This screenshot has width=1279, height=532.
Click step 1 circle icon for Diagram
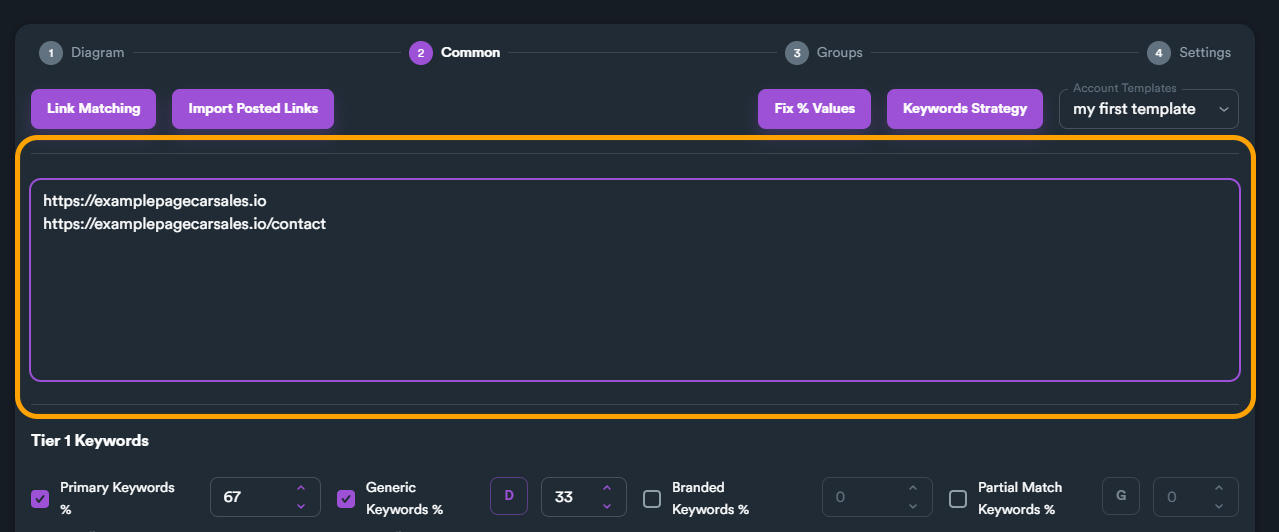50,53
